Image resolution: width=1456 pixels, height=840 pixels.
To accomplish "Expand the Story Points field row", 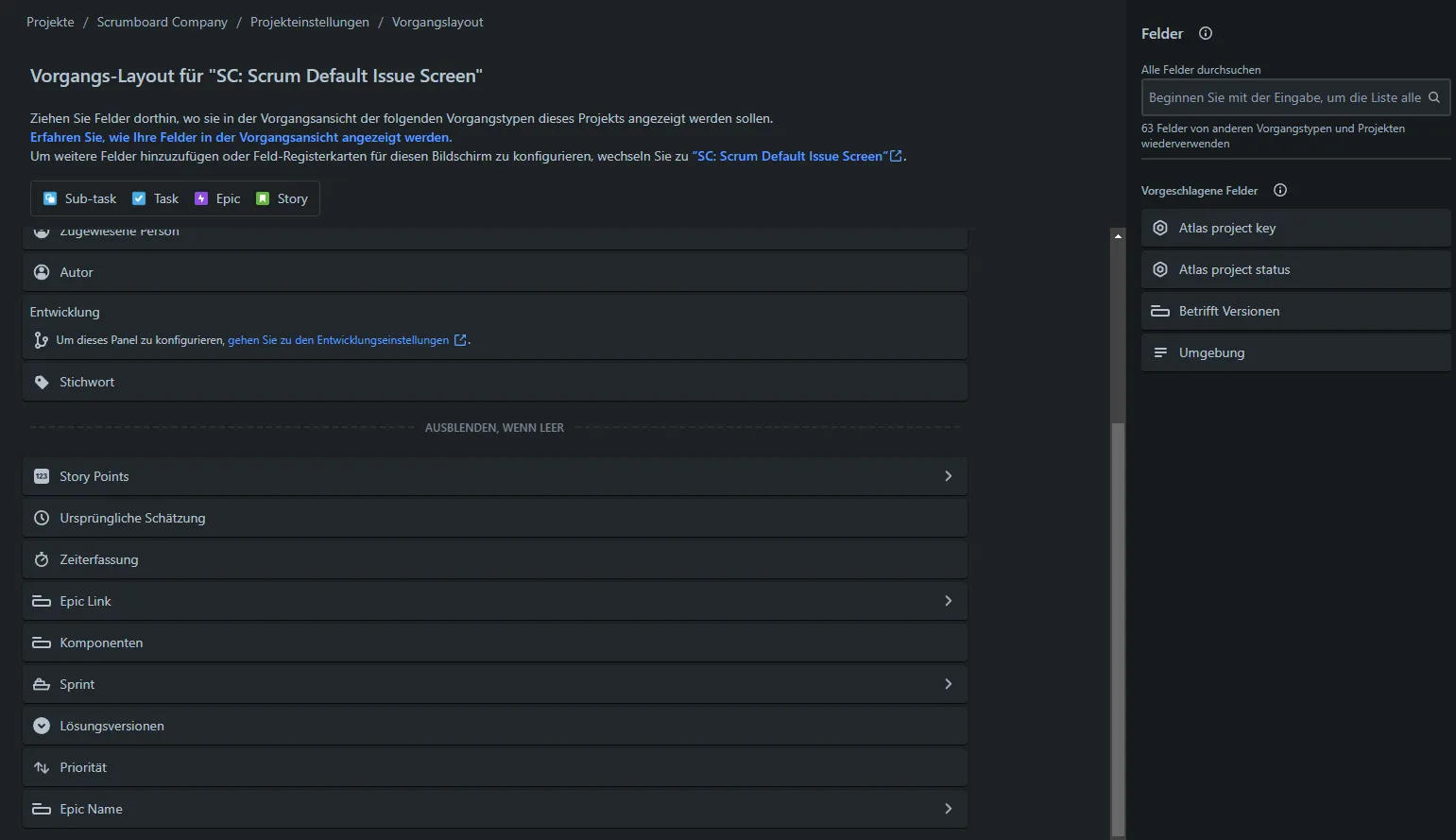I will (949, 476).
